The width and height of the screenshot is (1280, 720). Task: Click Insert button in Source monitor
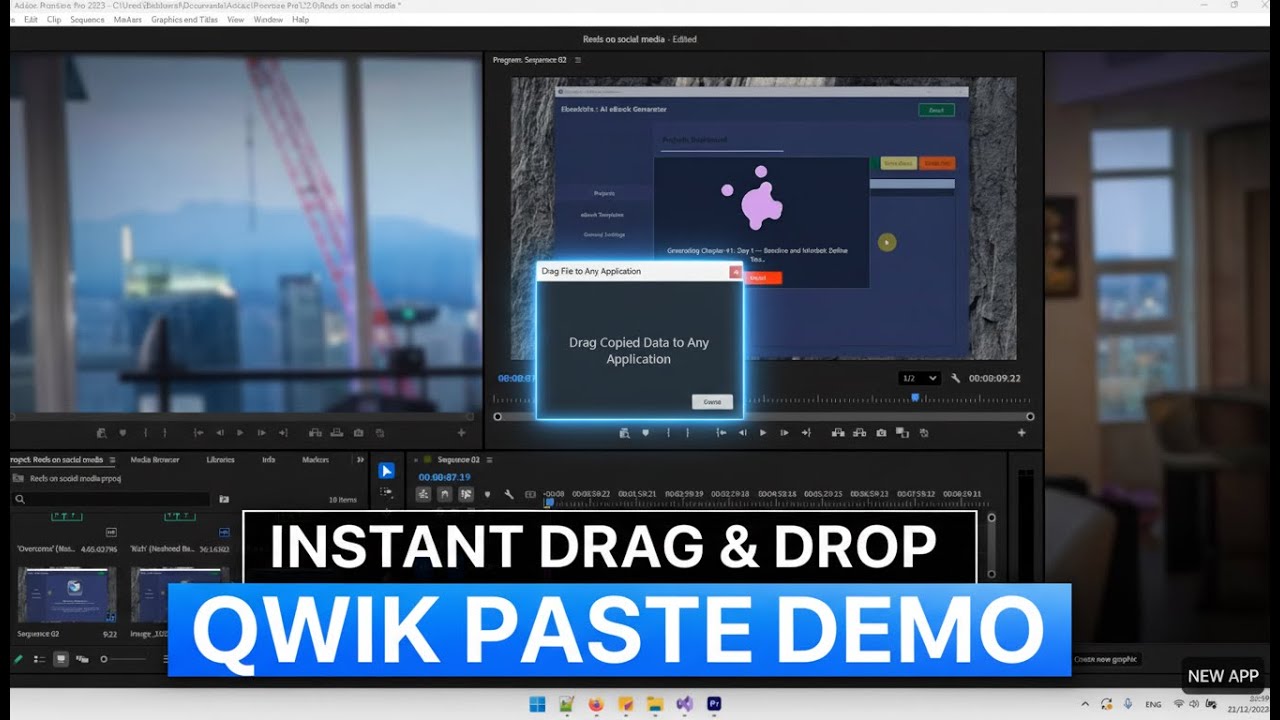tap(315, 433)
